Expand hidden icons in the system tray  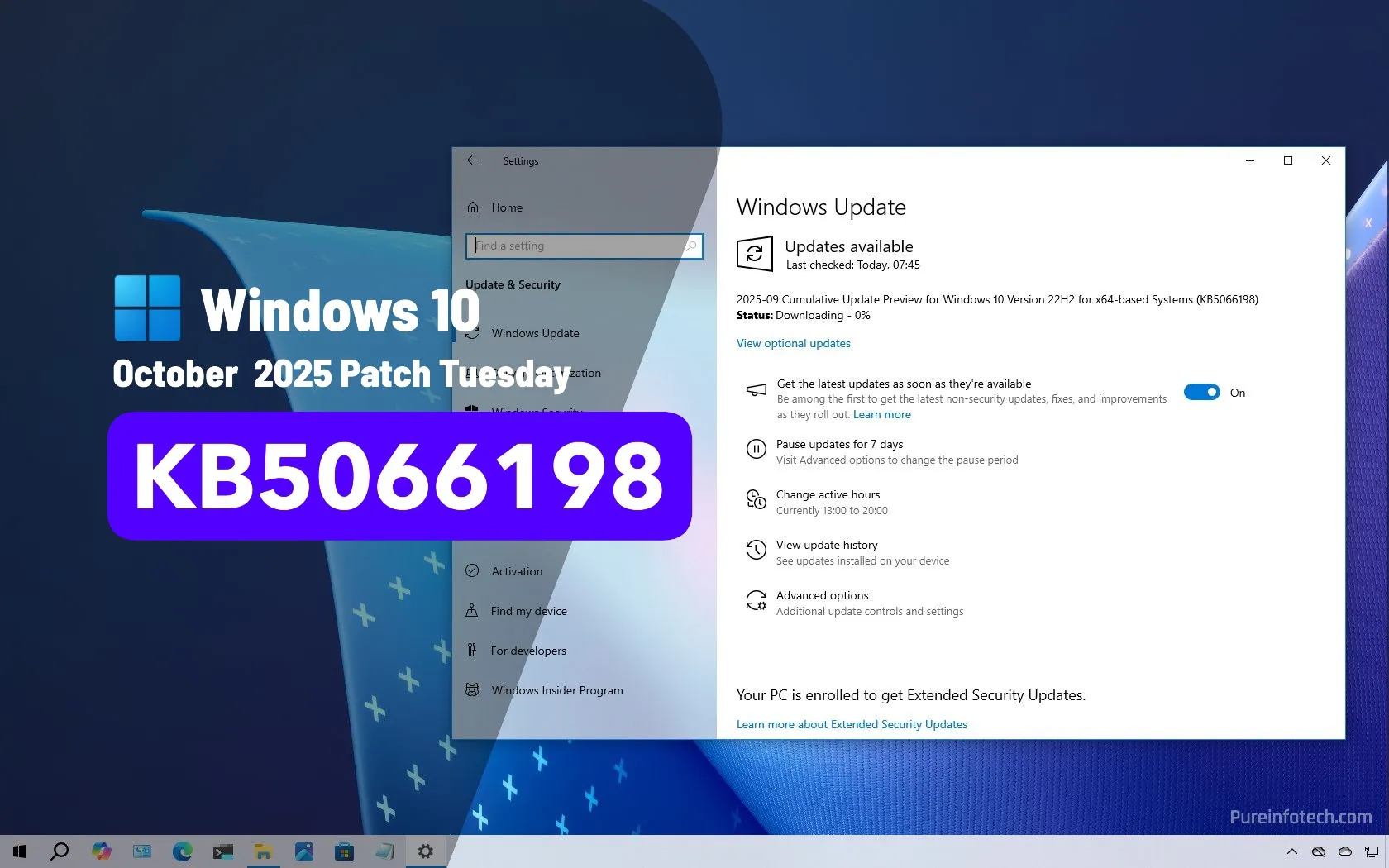[x=1293, y=851]
